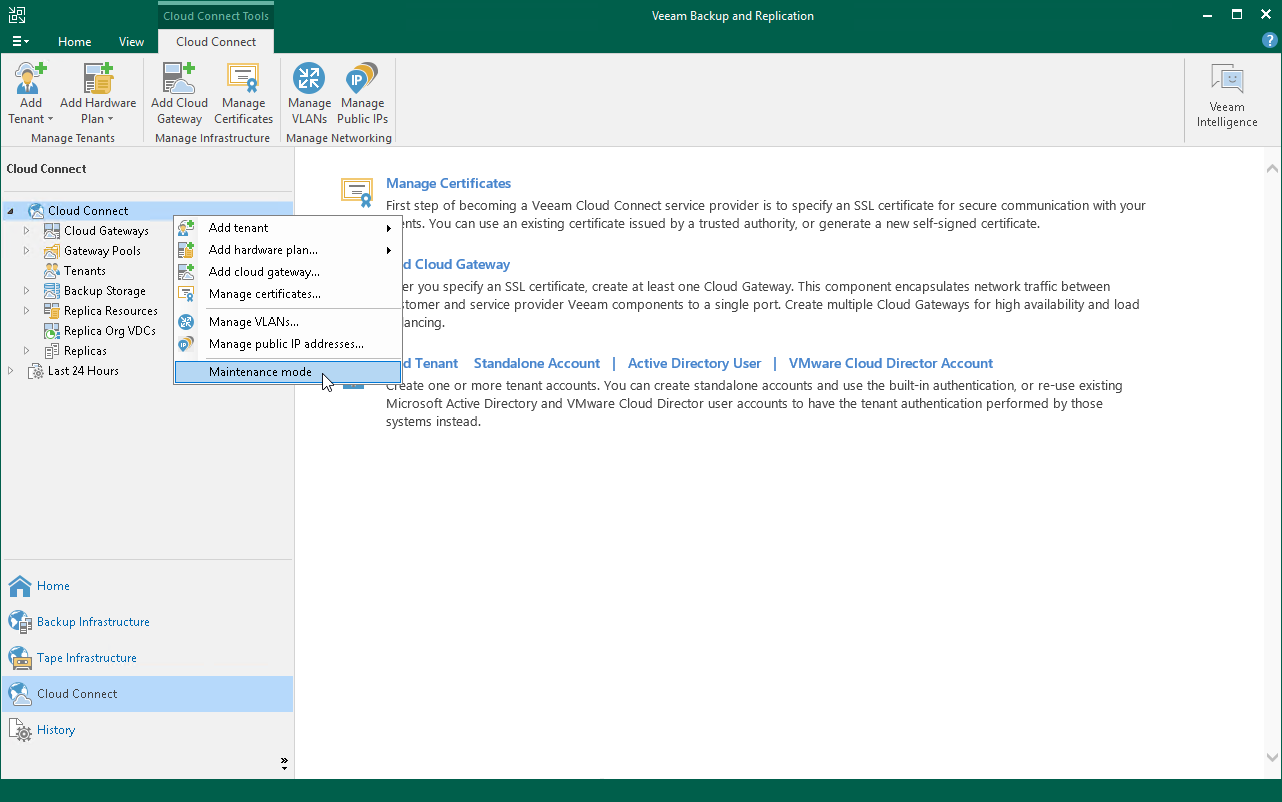Click the Backup Infrastructure navigation button

pyautogui.click(x=148, y=622)
